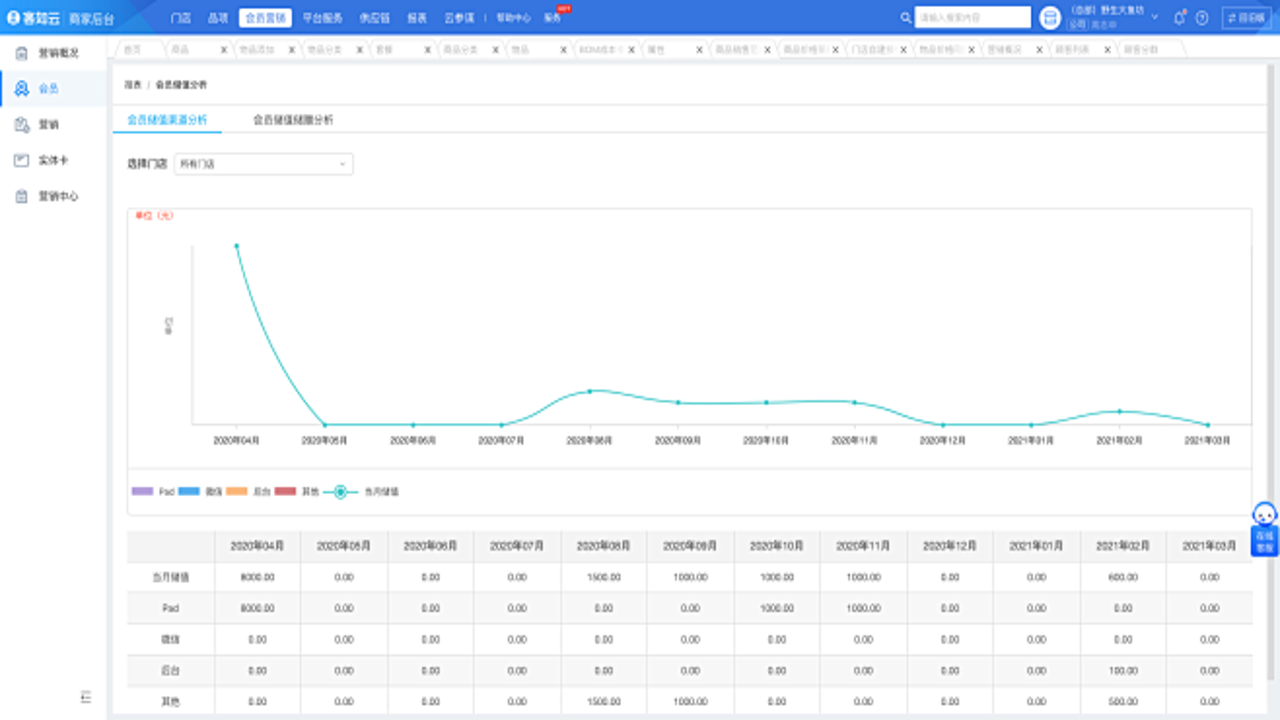Expand the account dropdown arrow in header
Viewport: 1280px width, 720px height.
tap(1155, 17)
